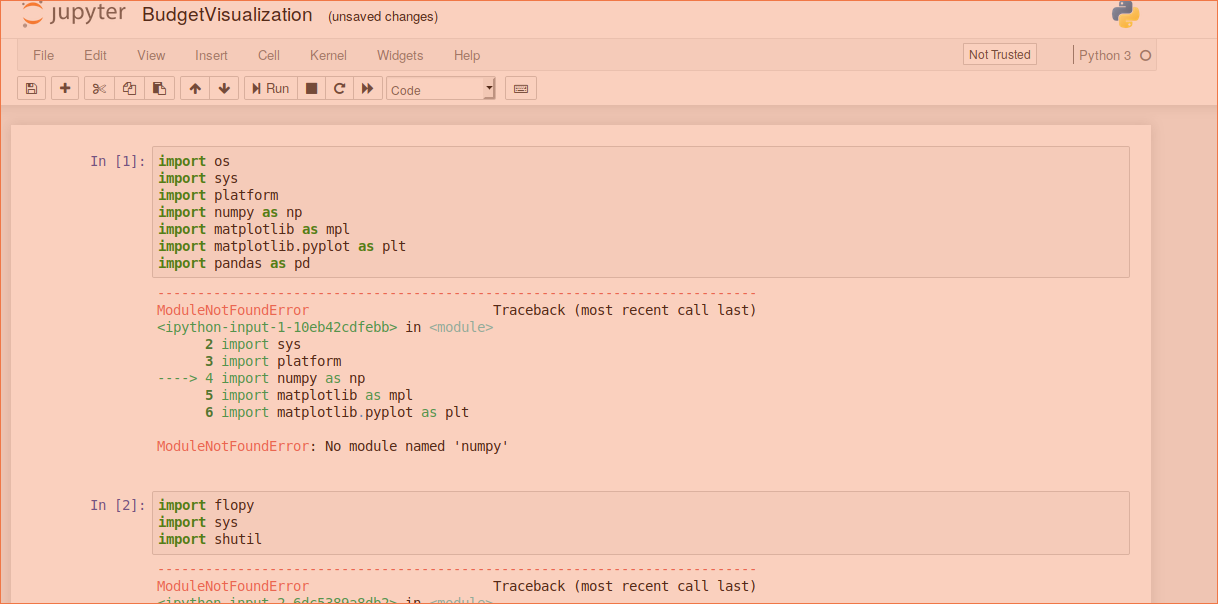The image size is (1218, 604).
Task: Open the Widgets menu
Action: click(x=400, y=55)
